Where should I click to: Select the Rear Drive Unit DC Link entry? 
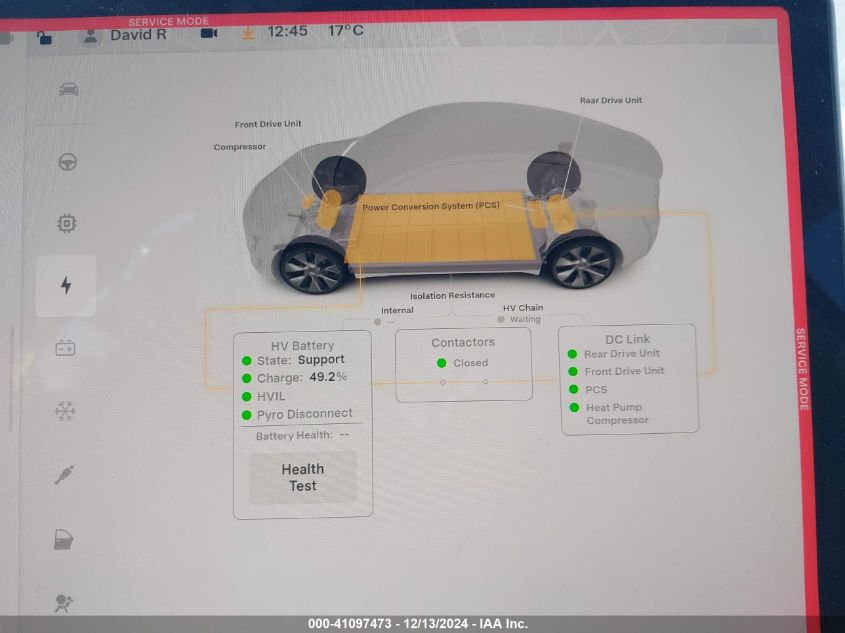[621, 354]
